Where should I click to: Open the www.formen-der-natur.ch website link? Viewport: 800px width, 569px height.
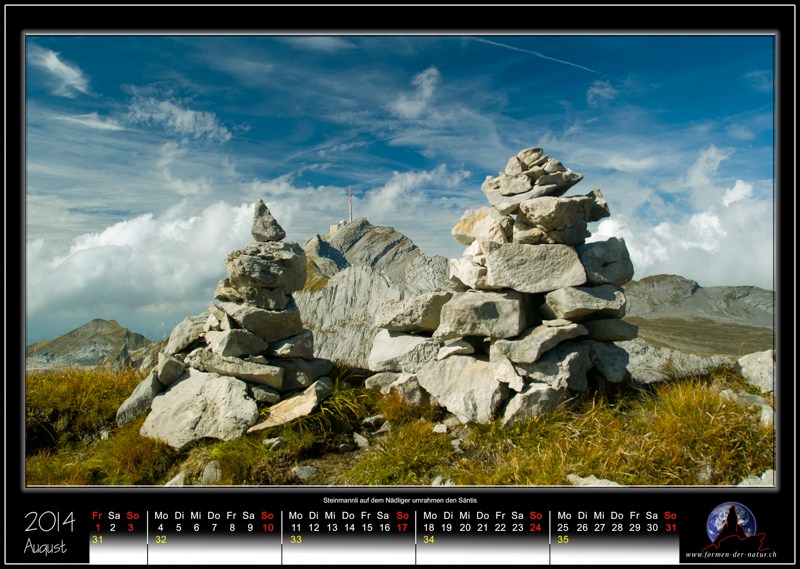[730, 554]
